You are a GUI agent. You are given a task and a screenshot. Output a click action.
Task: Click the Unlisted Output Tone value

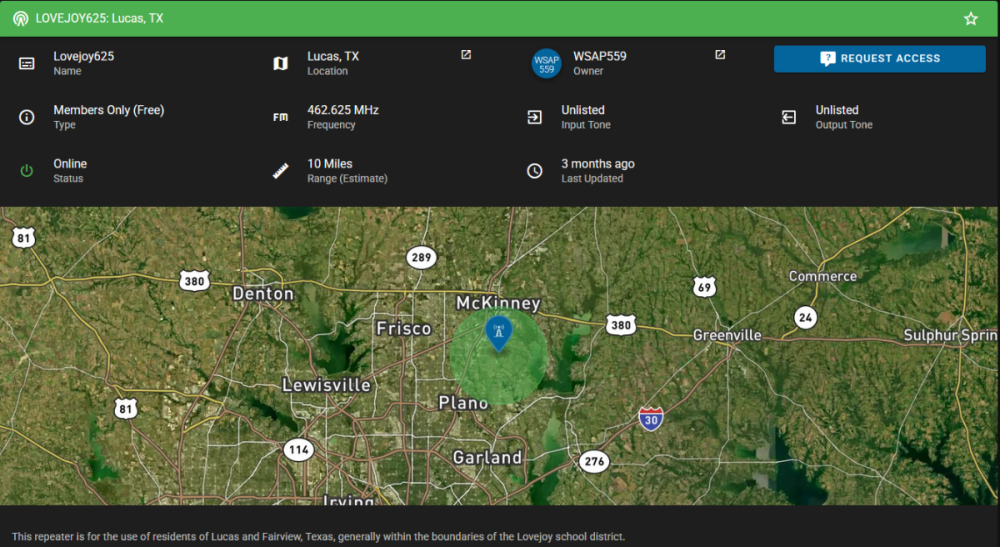pos(837,110)
